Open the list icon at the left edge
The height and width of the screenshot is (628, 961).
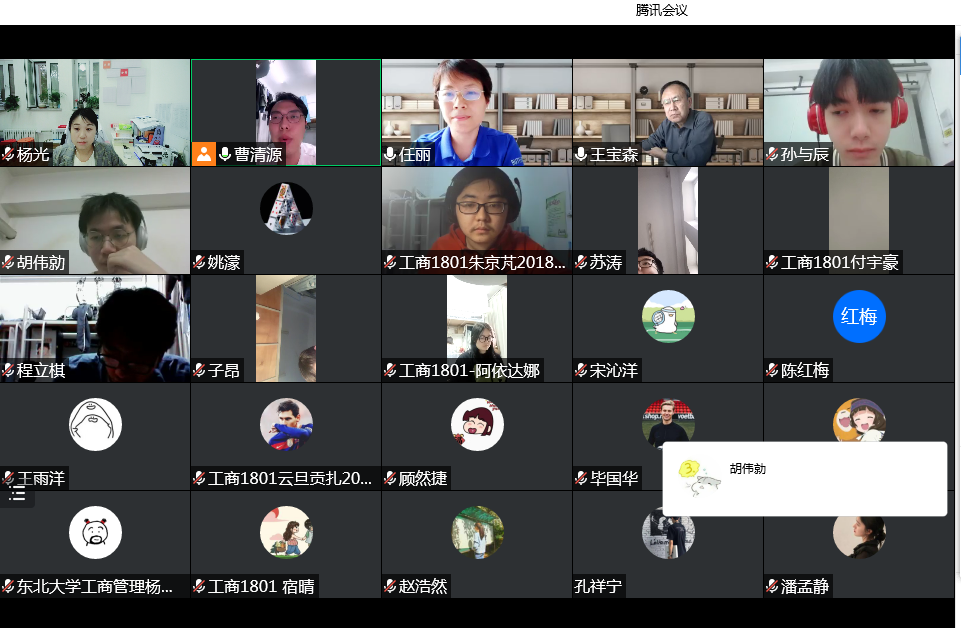point(17,493)
